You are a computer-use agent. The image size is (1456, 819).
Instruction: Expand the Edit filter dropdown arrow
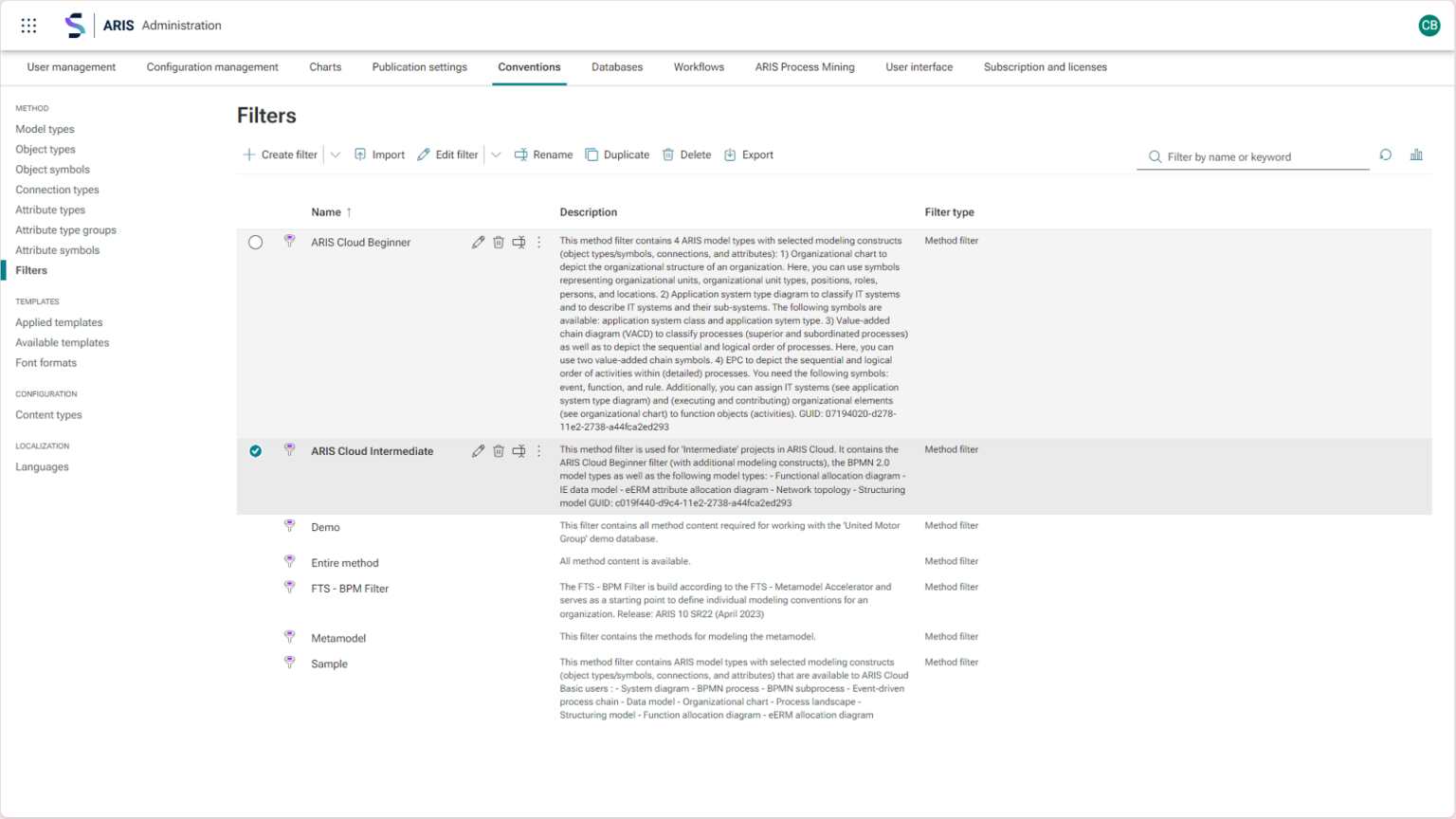point(496,155)
